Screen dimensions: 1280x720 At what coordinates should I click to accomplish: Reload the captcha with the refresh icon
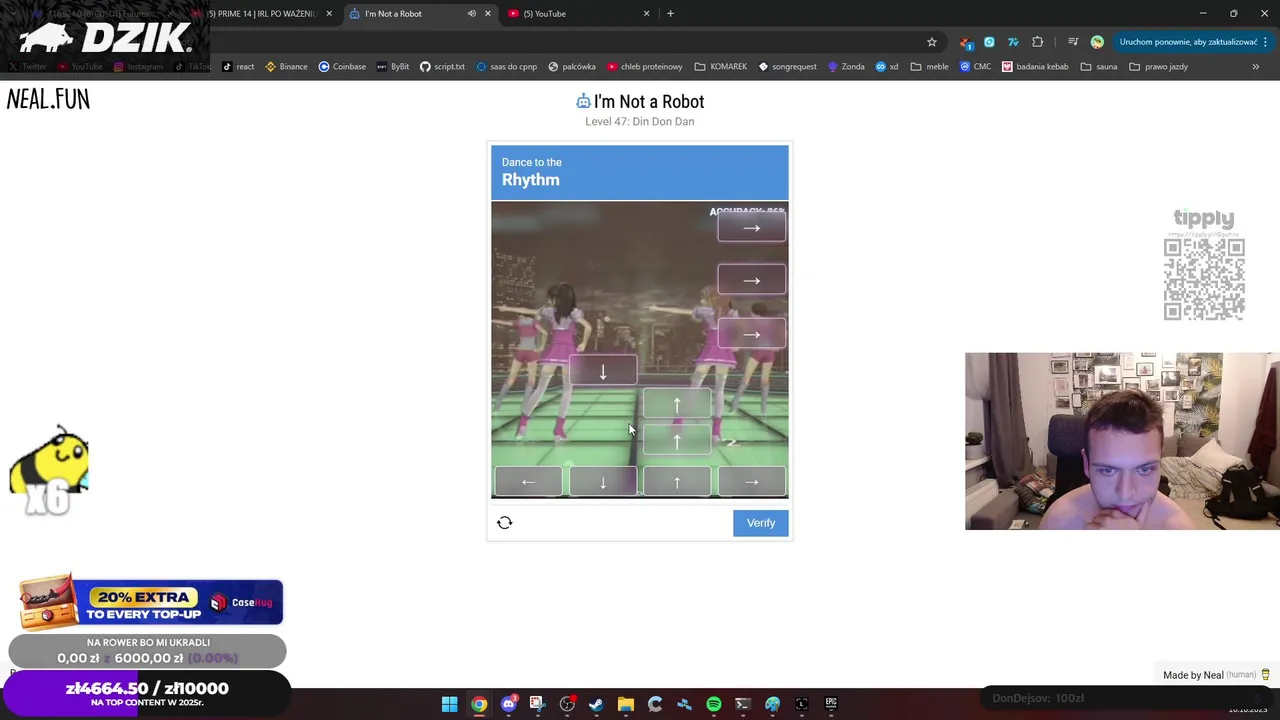(505, 523)
